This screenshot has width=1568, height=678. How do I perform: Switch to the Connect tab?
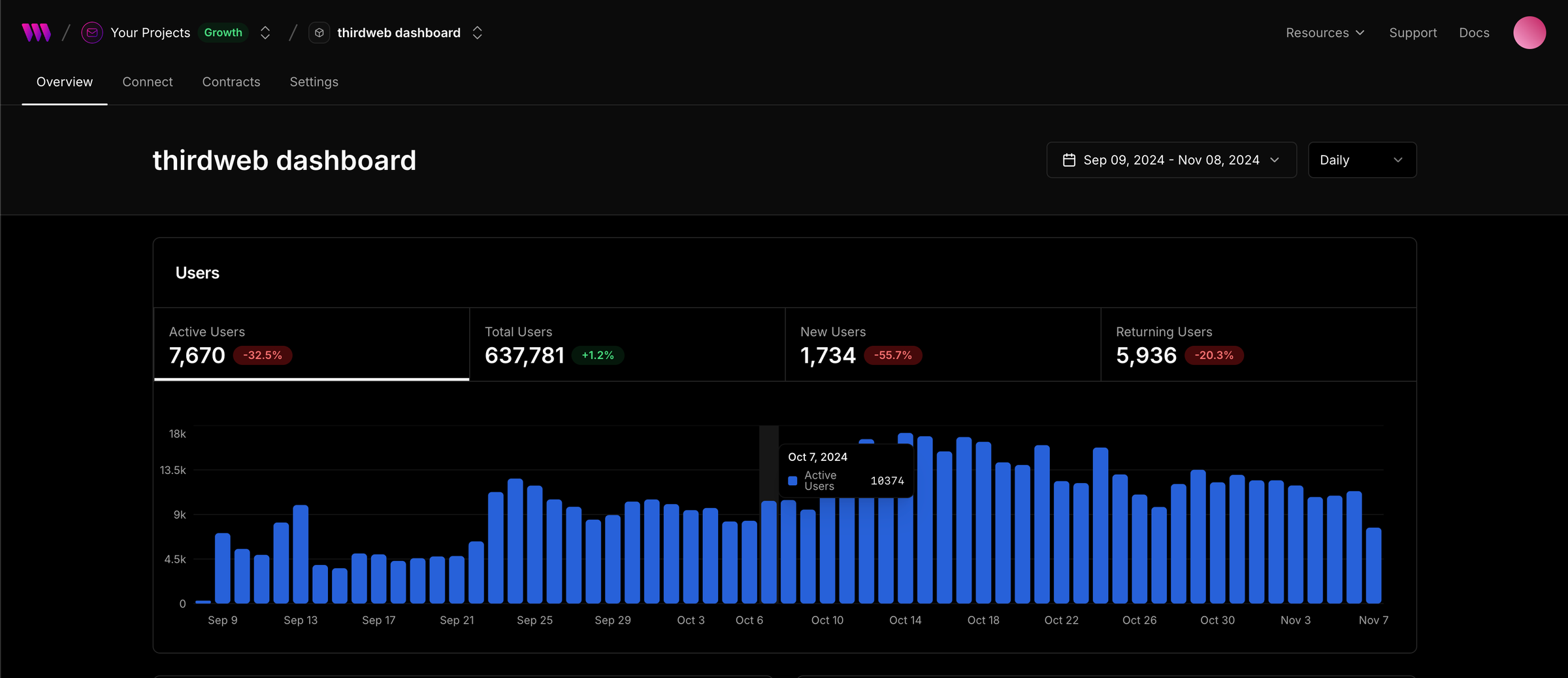pyautogui.click(x=148, y=82)
